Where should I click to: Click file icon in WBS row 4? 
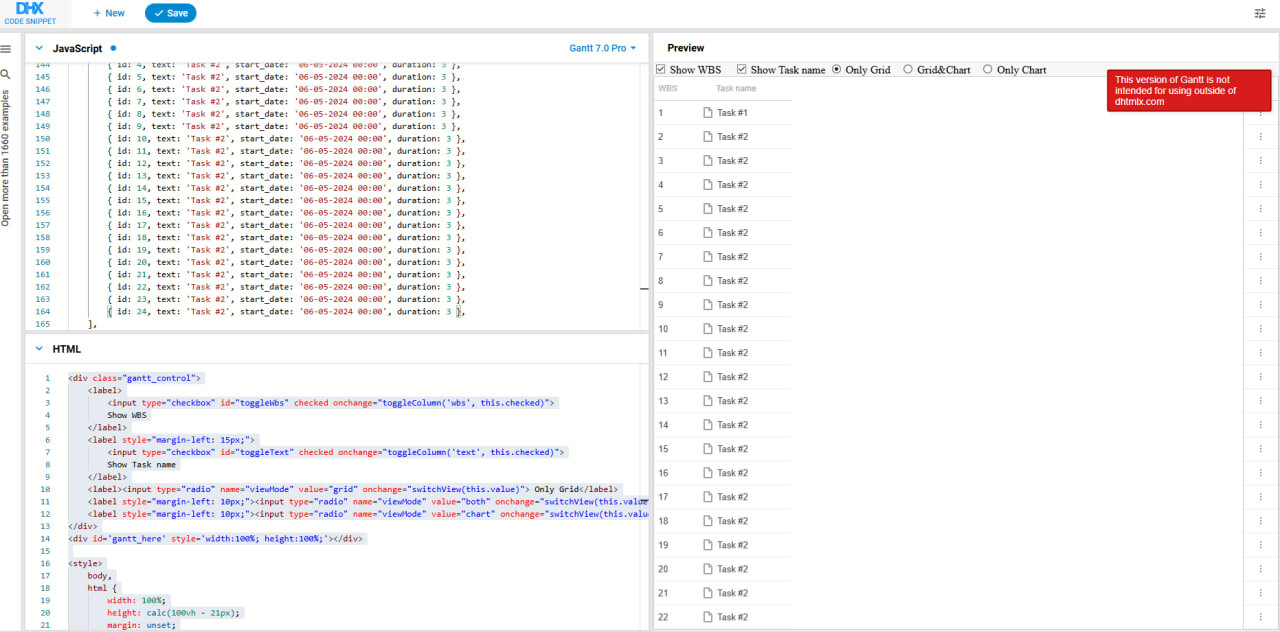pyautogui.click(x=708, y=185)
